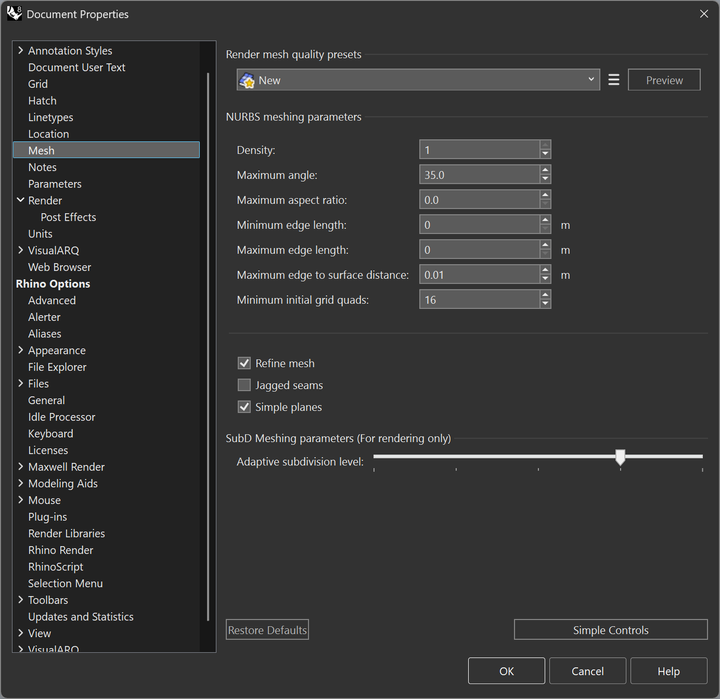The height and width of the screenshot is (699, 720).
Task: Enable the Jagged seams checkbox
Action: (x=244, y=385)
